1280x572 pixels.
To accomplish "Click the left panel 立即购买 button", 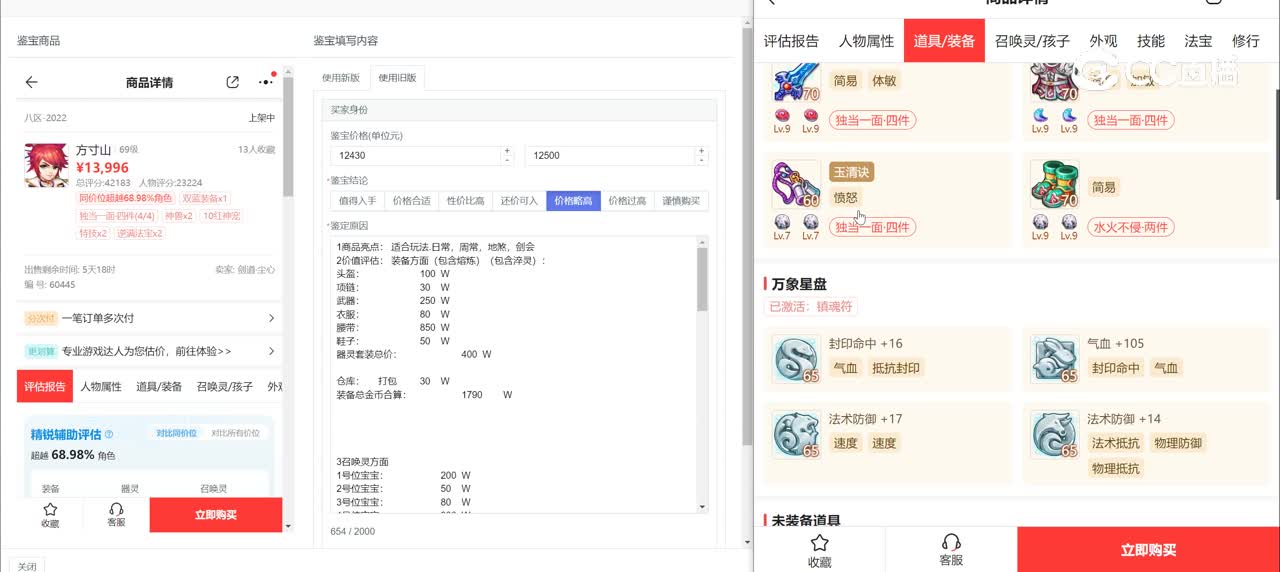I will coord(216,515).
